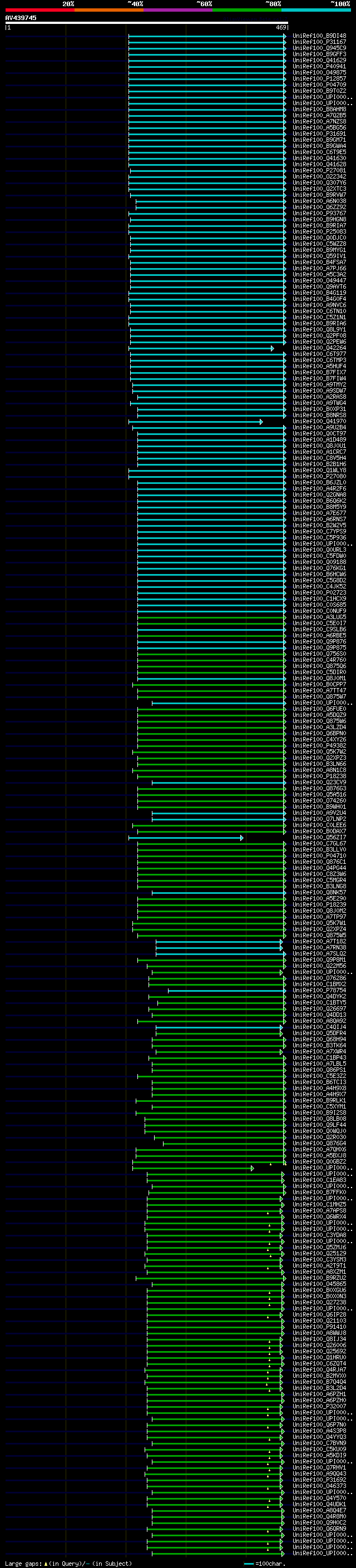Select the purple ~60% color scale segment
This screenshot has height=1568, width=356.
pyautogui.click(x=179, y=10)
